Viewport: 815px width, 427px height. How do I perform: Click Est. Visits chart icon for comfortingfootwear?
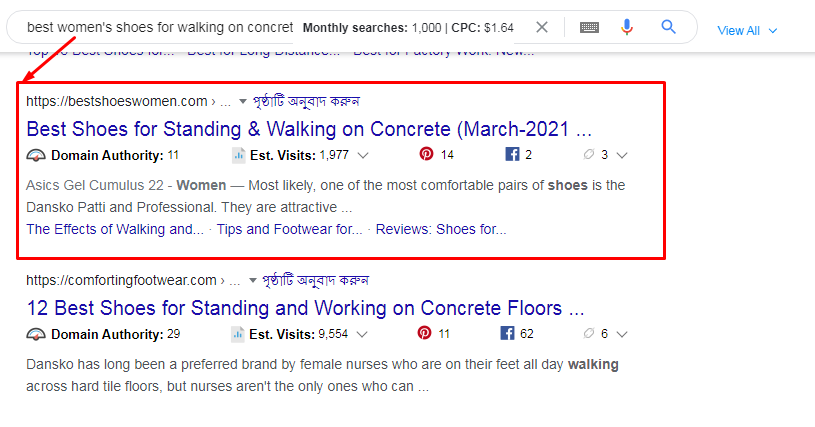click(238, 334)
